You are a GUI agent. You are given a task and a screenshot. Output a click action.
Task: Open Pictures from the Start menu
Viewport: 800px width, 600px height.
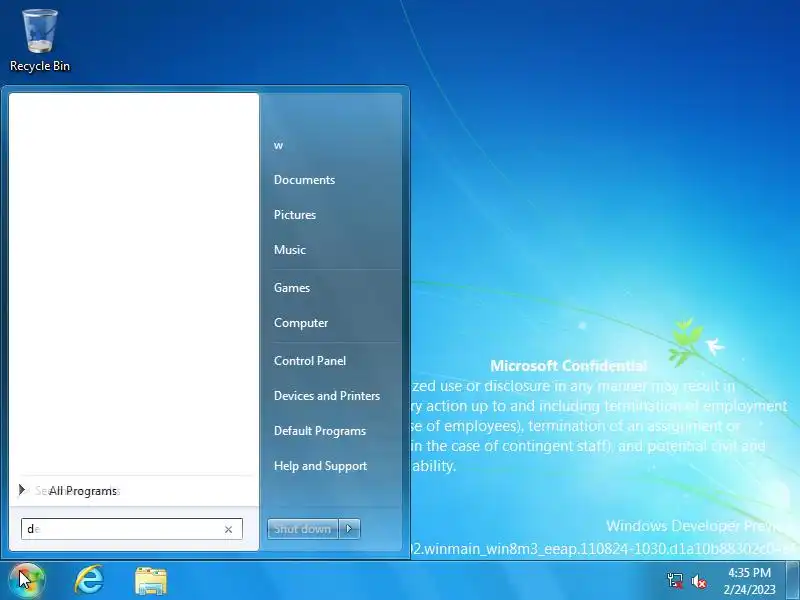point(294,215)
